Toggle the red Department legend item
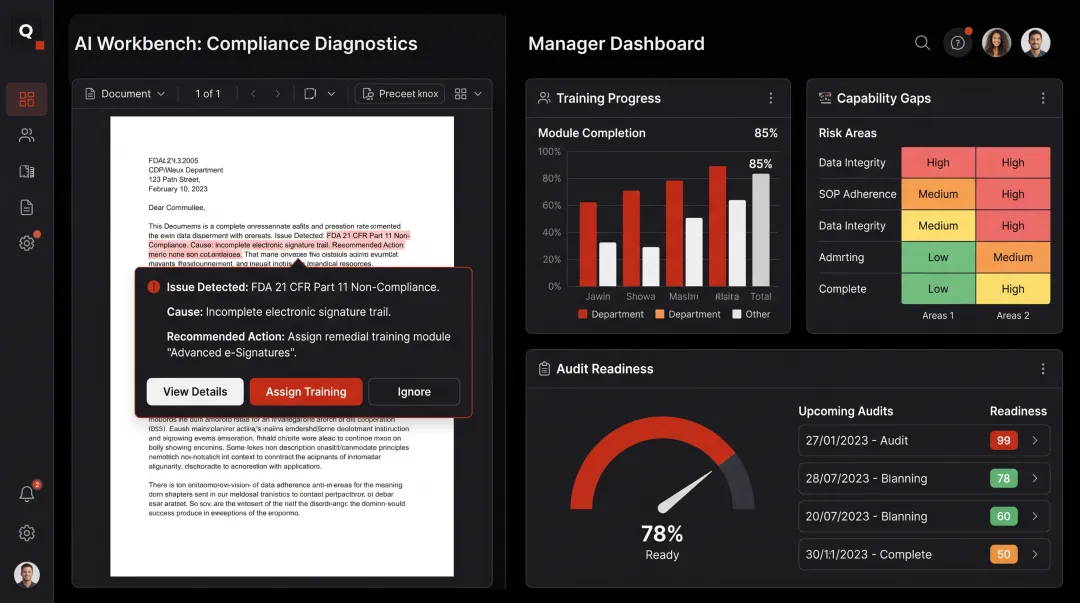1080x603 pixels. click(610, 314)
